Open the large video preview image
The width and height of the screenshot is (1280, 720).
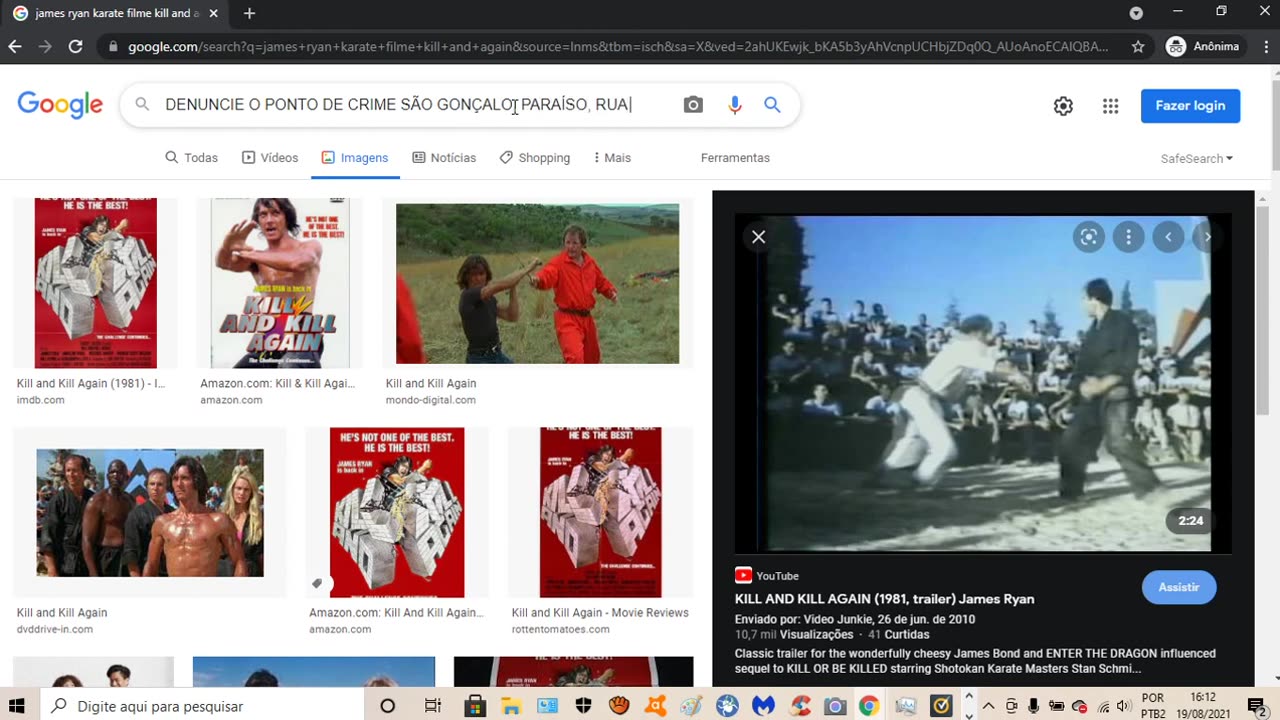click(983, 384)
